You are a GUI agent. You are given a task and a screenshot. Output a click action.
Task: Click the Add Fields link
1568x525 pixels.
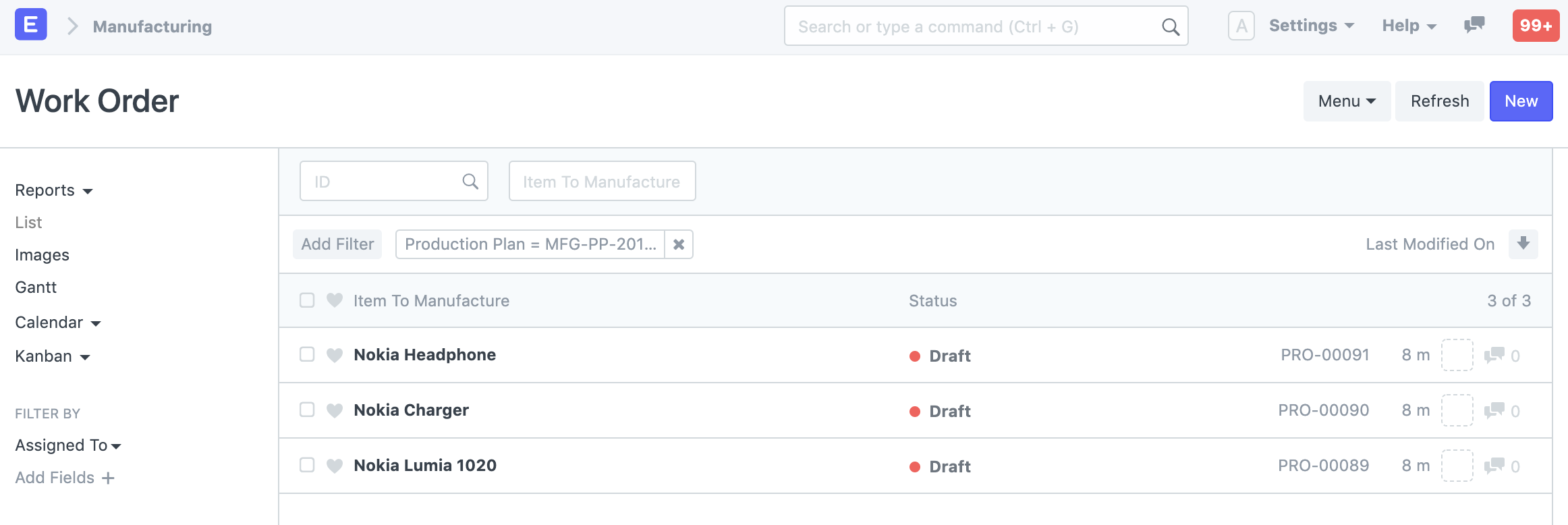coord(55,478)
